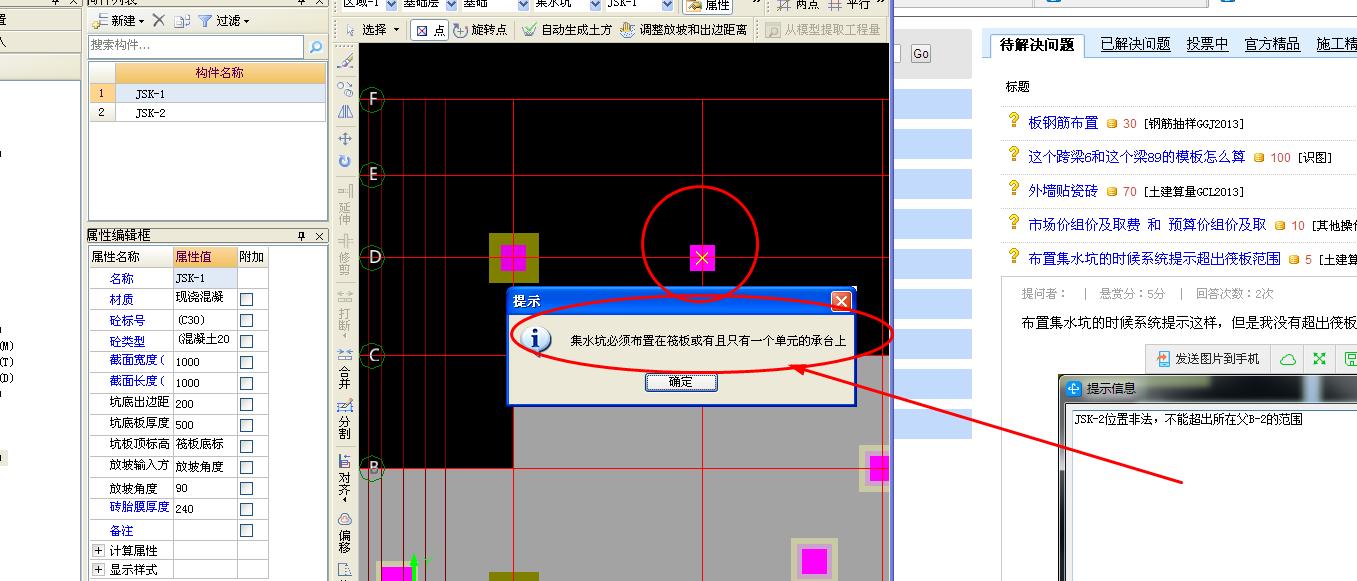
Task: Click the 放坡角度 value 90
Action: [205, 488]
